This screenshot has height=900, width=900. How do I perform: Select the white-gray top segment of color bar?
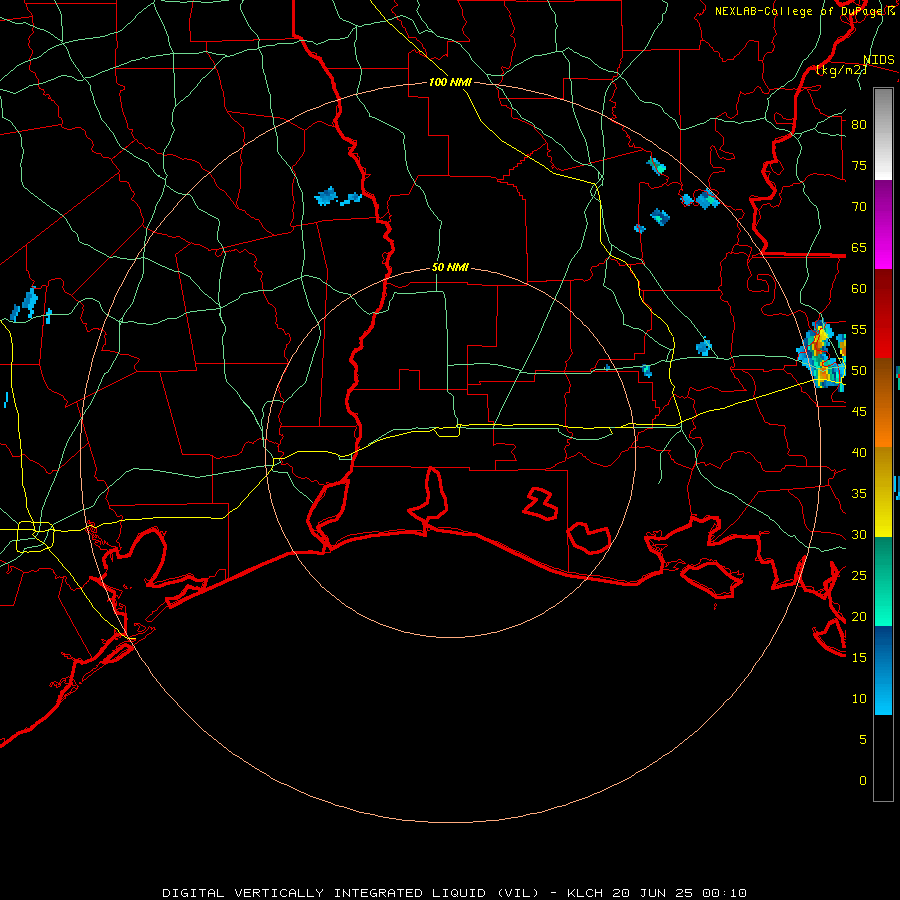click(x=883, y=134)
